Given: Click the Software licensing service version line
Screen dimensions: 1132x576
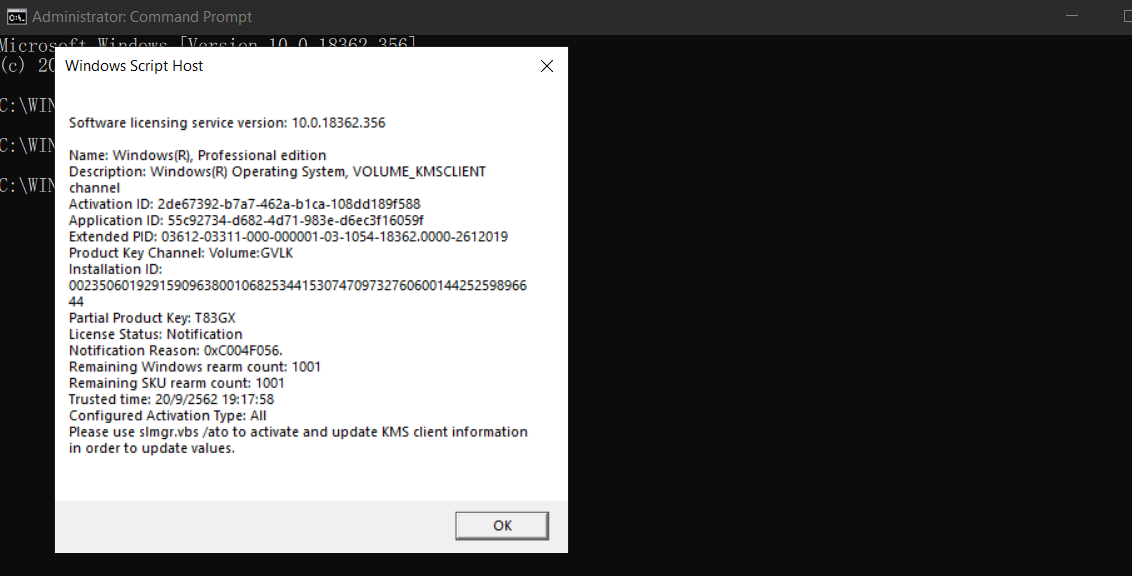Looking at the screenshot, I should point(227,123).
